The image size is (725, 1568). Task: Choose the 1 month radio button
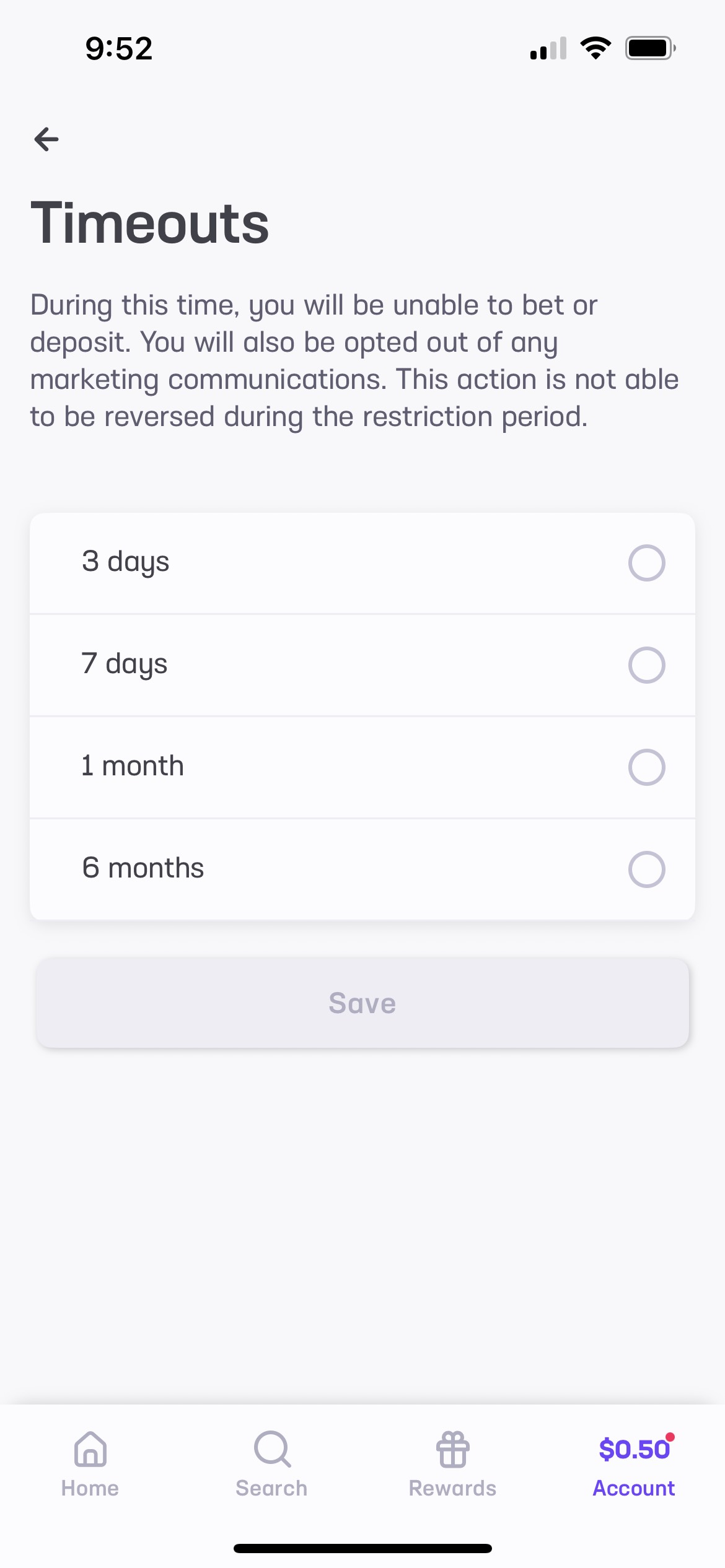click(x=646, y=767)
